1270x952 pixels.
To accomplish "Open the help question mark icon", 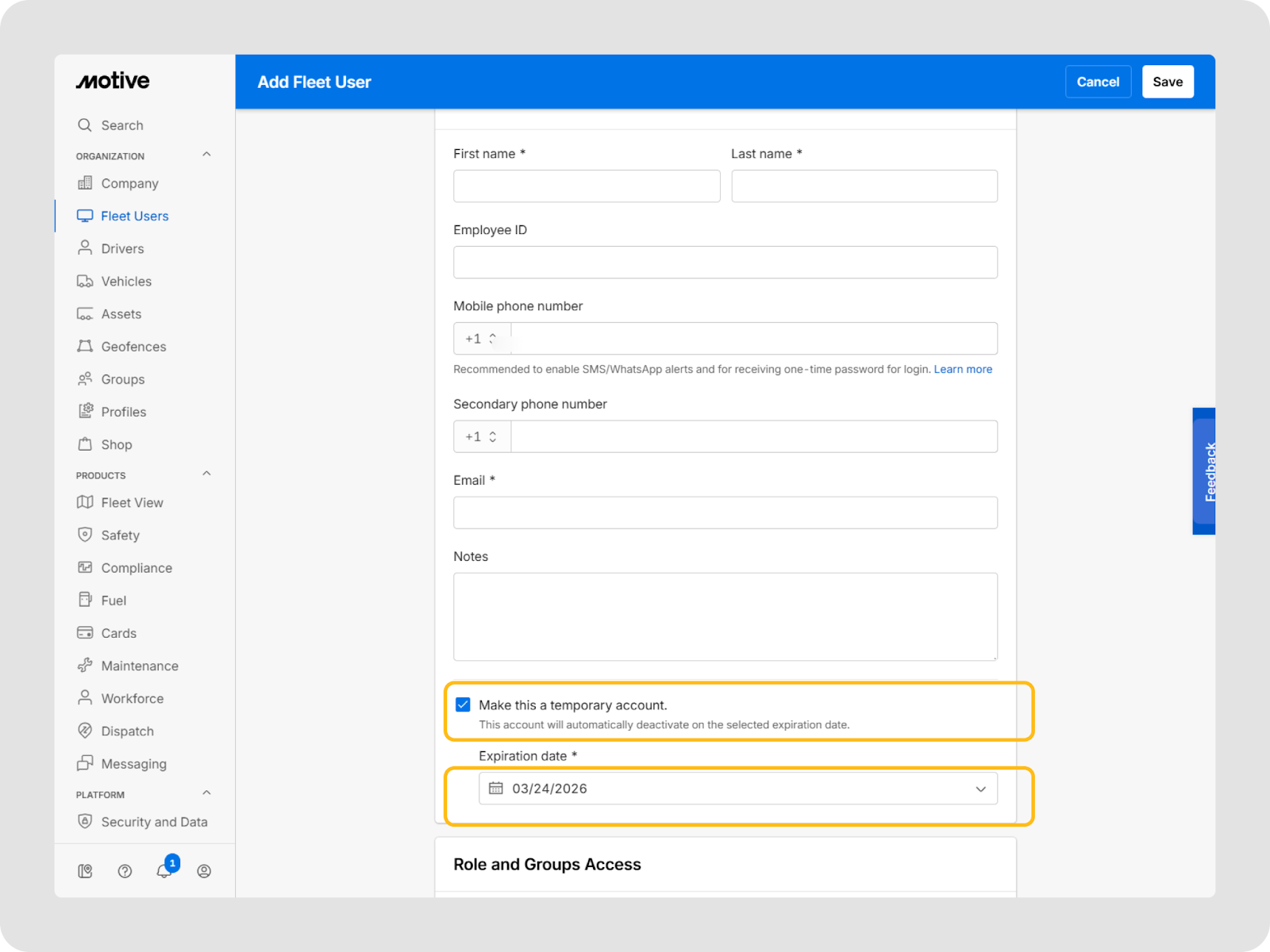I will [125, 871].
